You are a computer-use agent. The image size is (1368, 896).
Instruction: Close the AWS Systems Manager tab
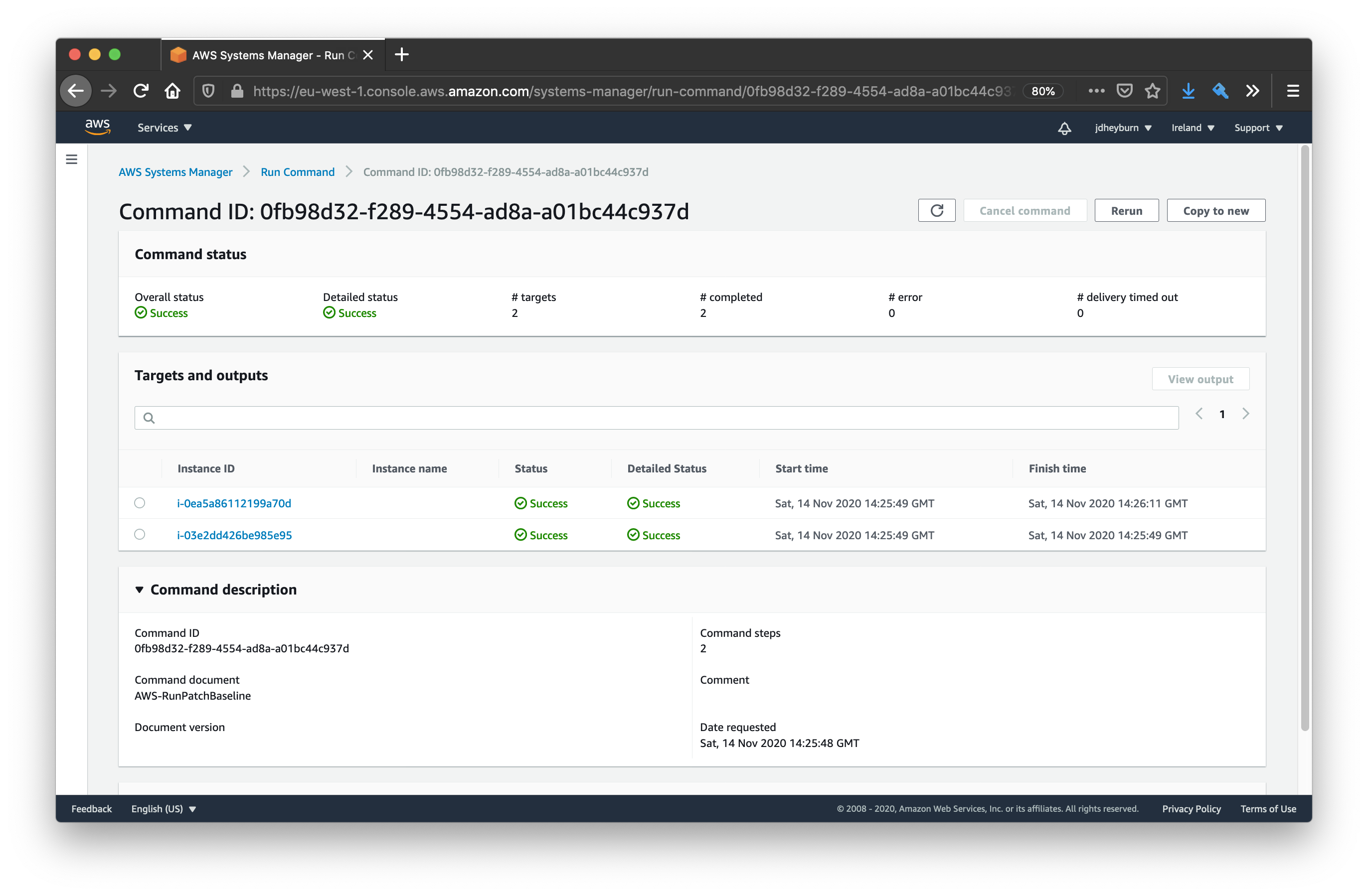pyautogui.click(x=368, y=55)
